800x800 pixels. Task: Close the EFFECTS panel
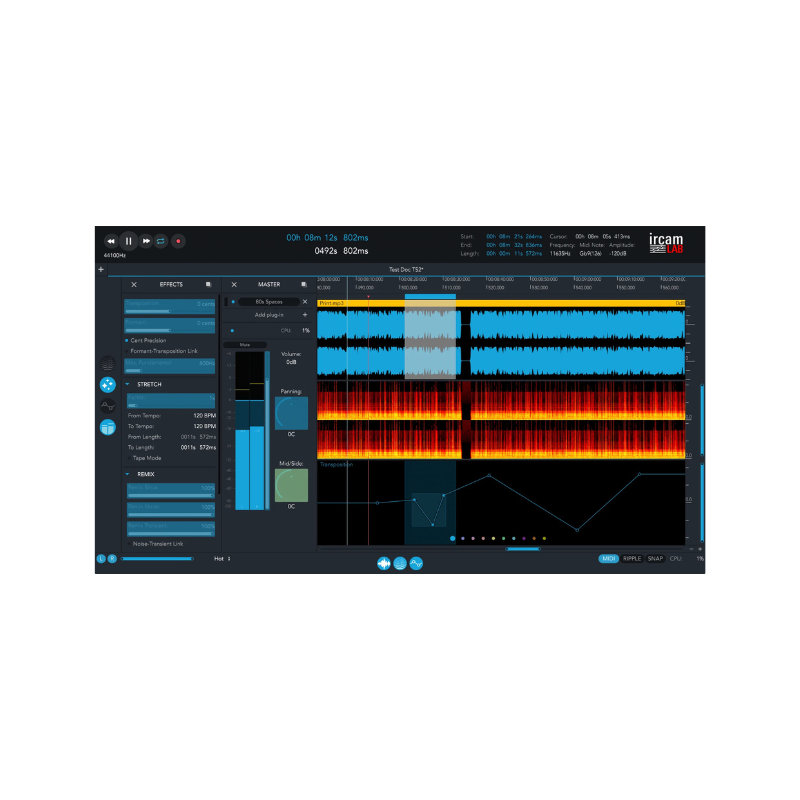(x=134, y=285)
